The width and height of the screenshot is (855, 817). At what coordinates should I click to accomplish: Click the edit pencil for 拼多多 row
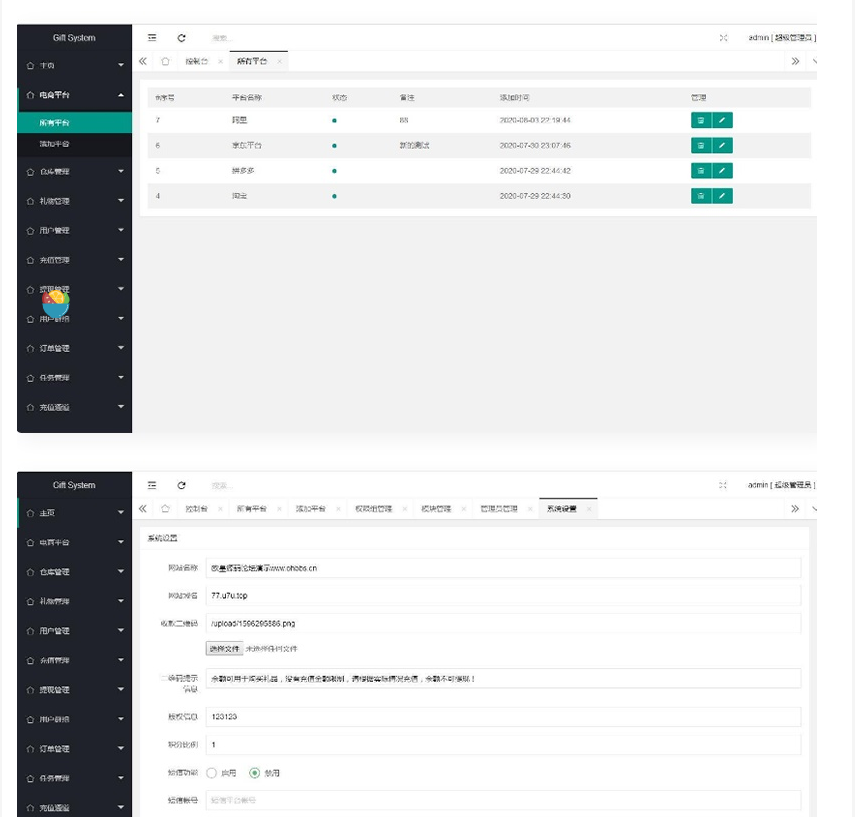click(x=724, y=171)
